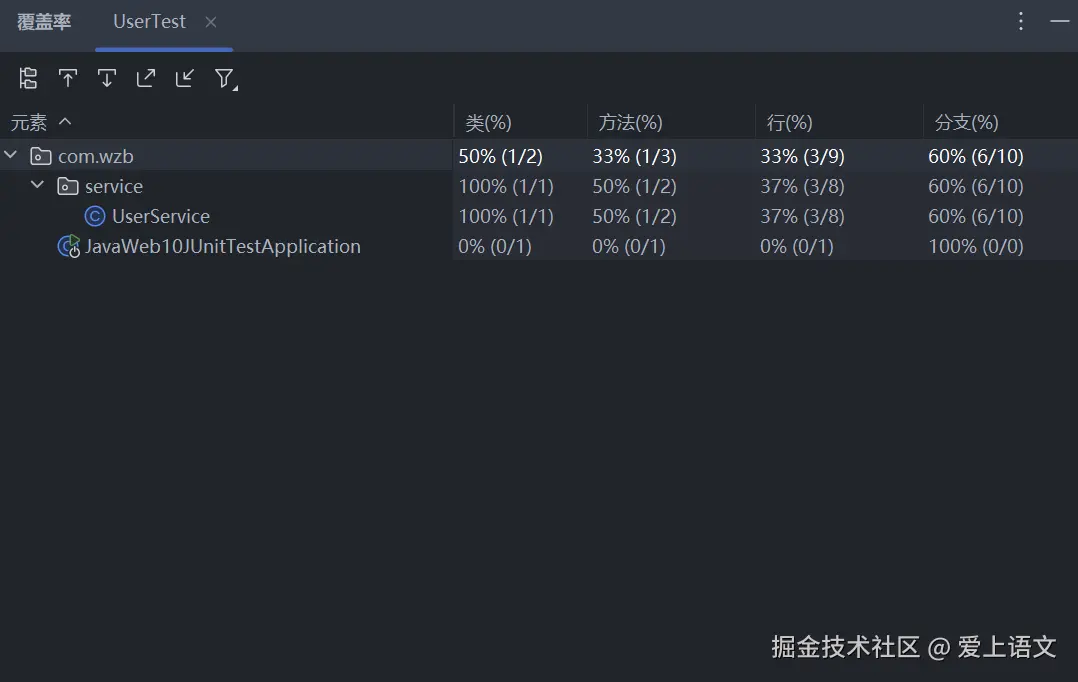
Task: Open the coverage filter funnel dropdown
Action: pos(225,78)
